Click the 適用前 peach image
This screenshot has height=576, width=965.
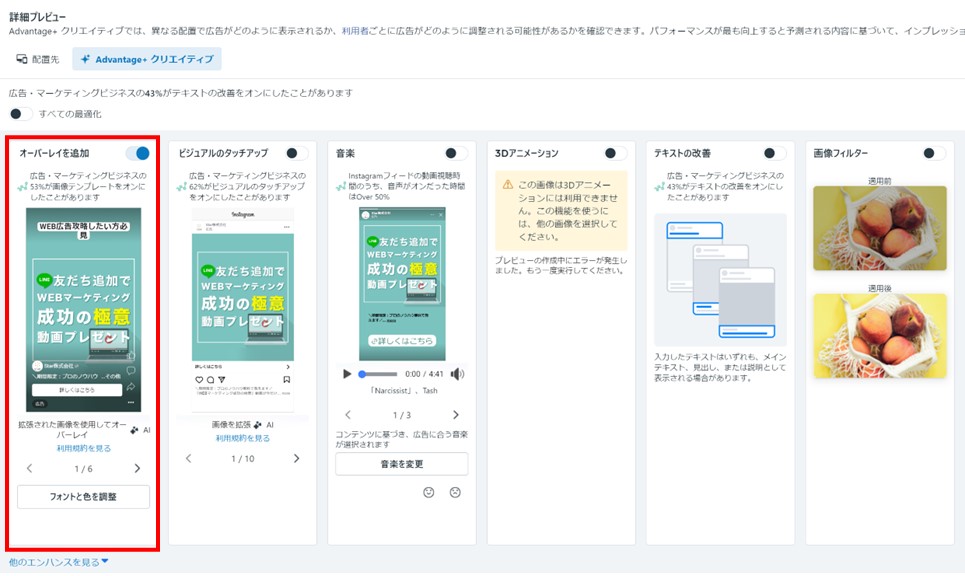(x=879, y=228)
